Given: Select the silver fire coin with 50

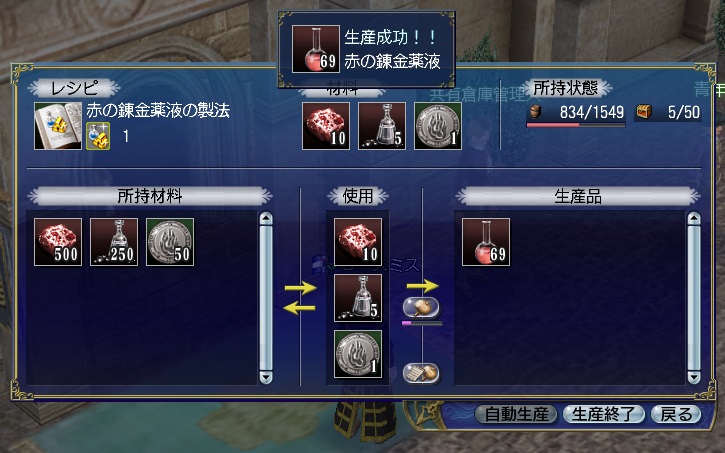Looking at the screenshot, I should (x=170, y=242).
